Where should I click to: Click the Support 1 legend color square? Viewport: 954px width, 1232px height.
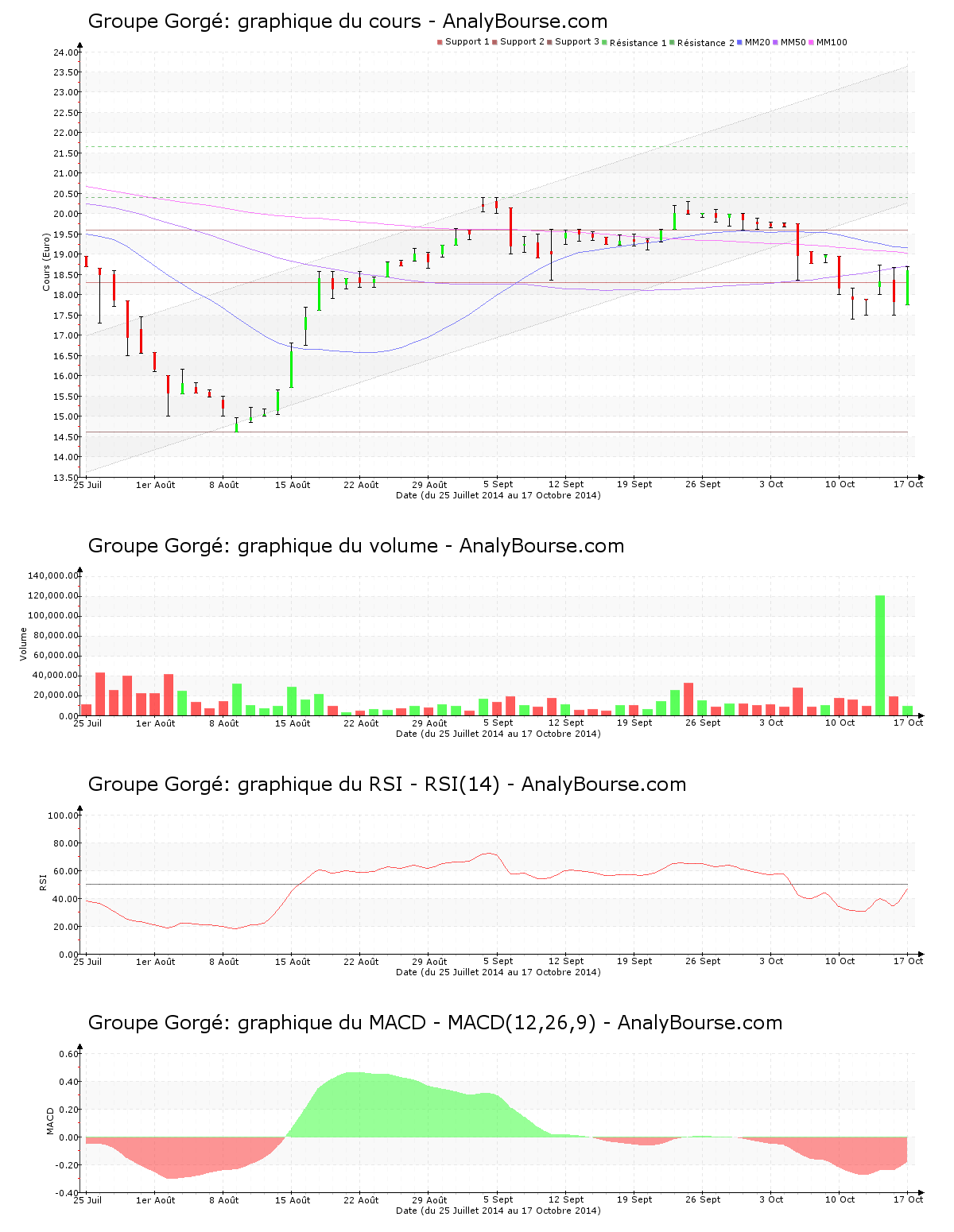[440, 42]
